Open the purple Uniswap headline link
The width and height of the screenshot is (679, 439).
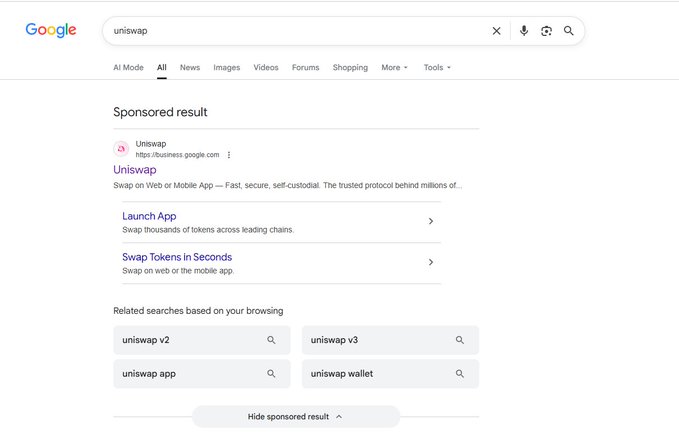pyautogui.click(x=135, y=170)
